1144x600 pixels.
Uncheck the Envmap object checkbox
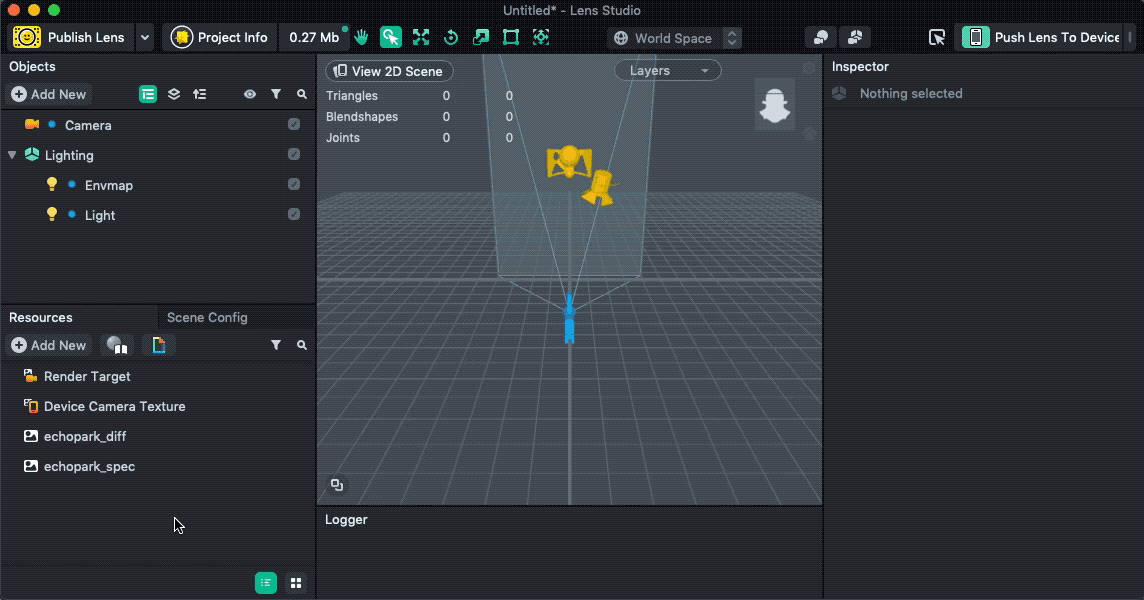(x=294, y=184)
